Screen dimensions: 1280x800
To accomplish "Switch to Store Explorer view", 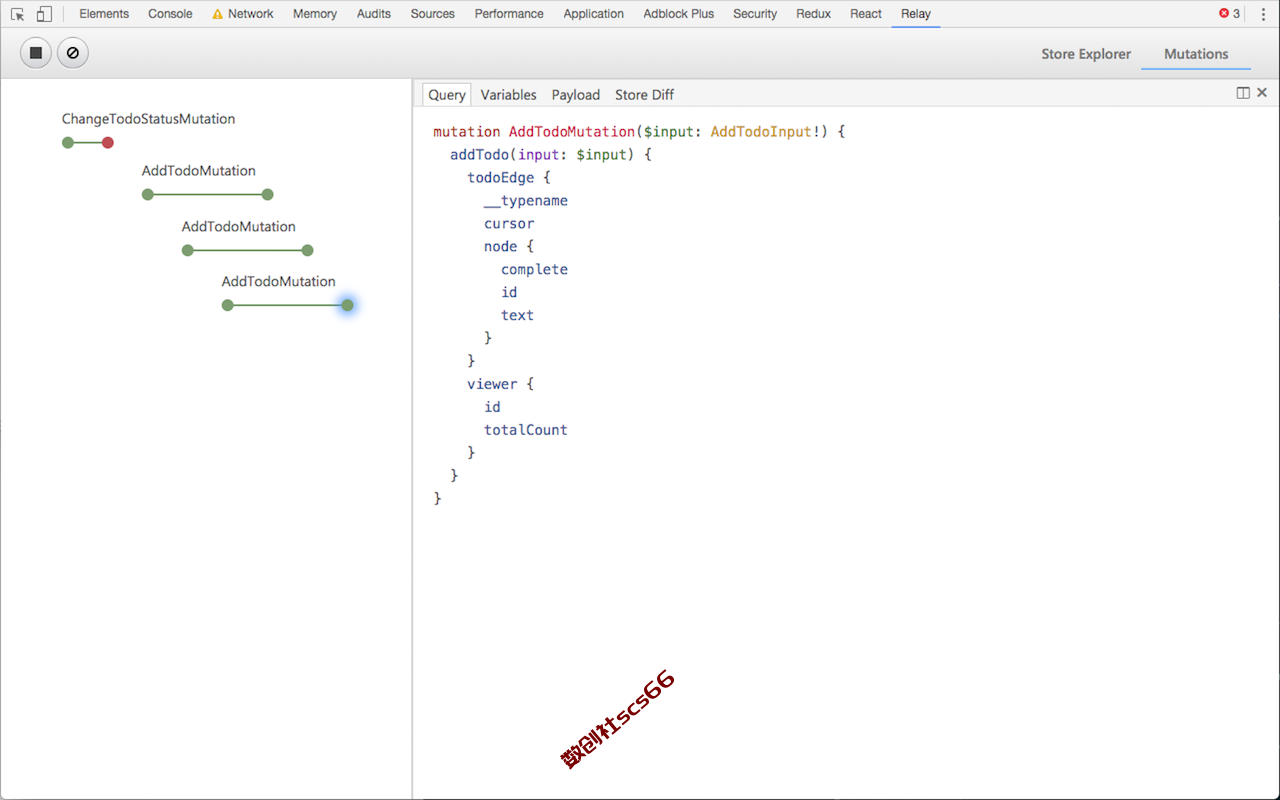I will pos(1086,54).
